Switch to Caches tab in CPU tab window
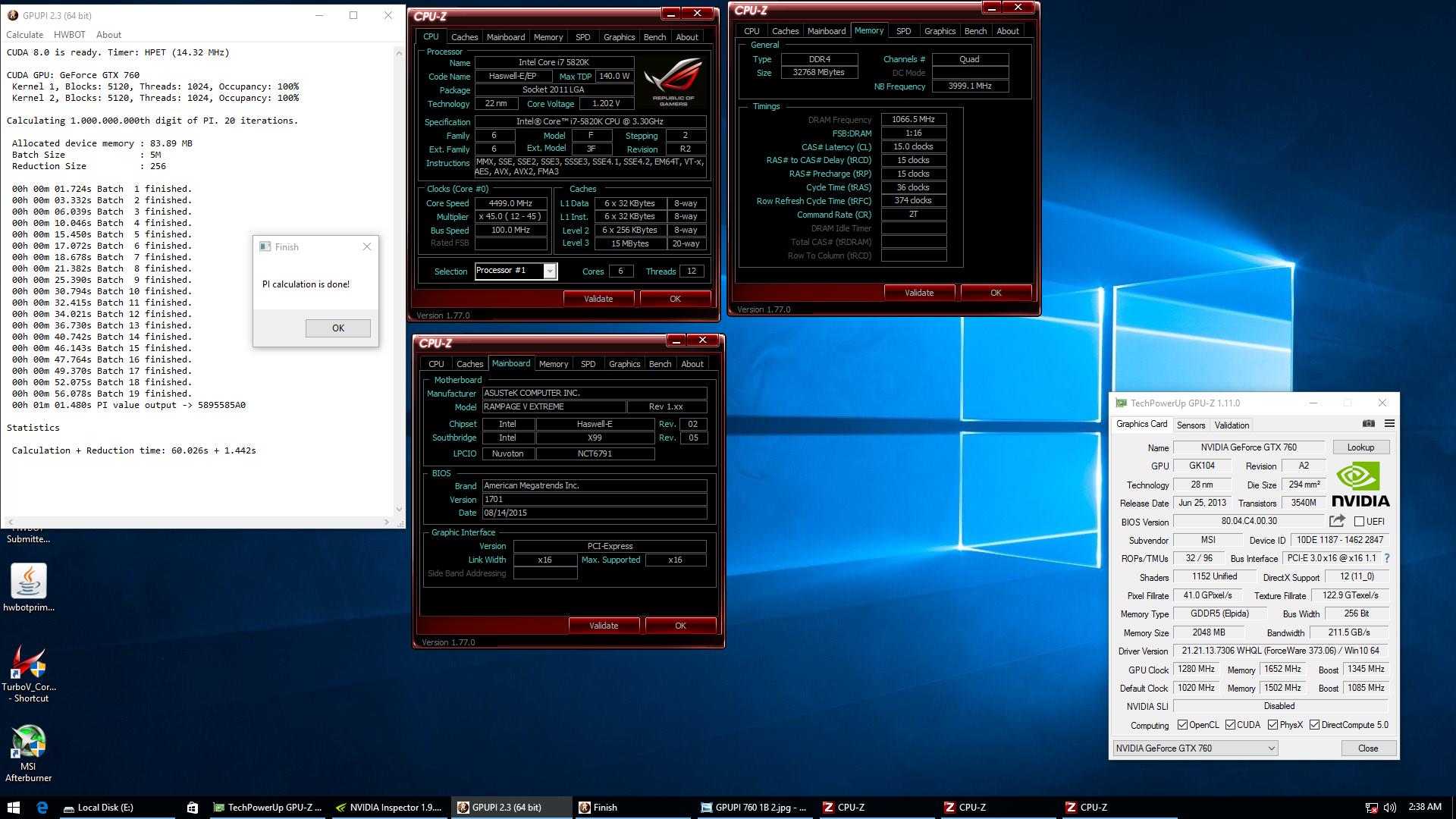Screen dimensions: 1456x819 click(x=464, y=37)
